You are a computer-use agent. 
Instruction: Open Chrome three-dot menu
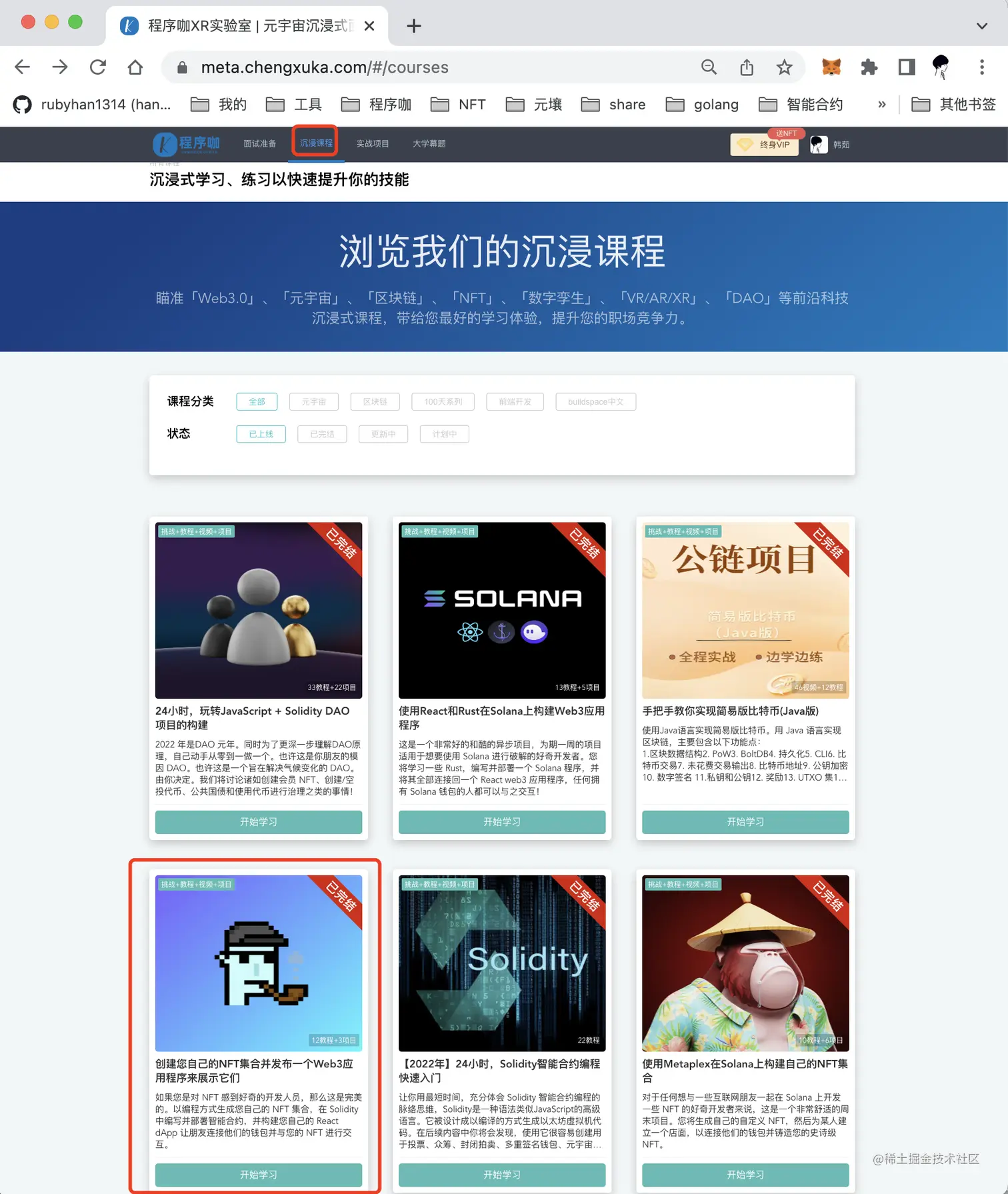[981, 67]
